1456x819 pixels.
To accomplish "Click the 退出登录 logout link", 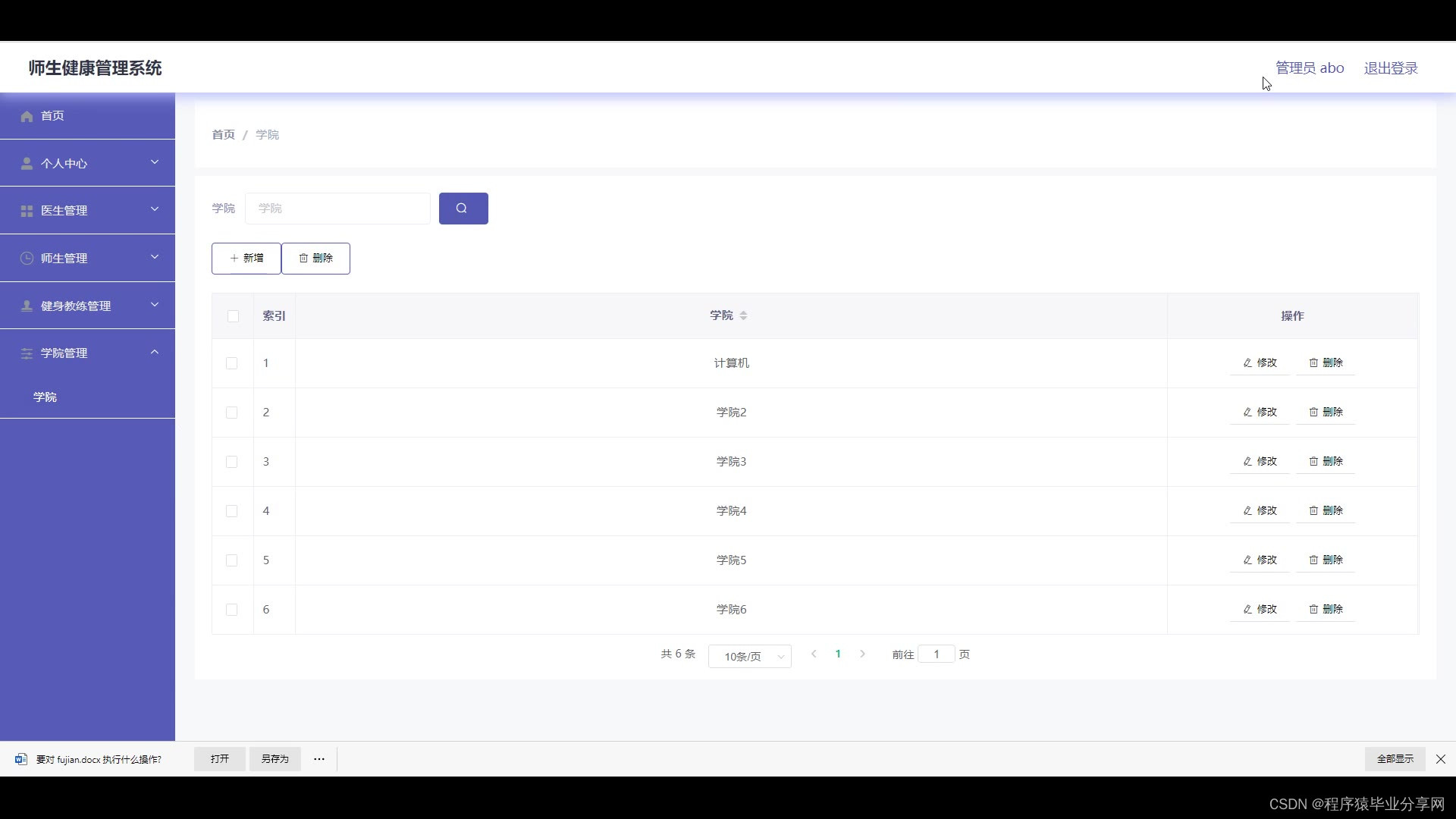I will point(1390,68).
